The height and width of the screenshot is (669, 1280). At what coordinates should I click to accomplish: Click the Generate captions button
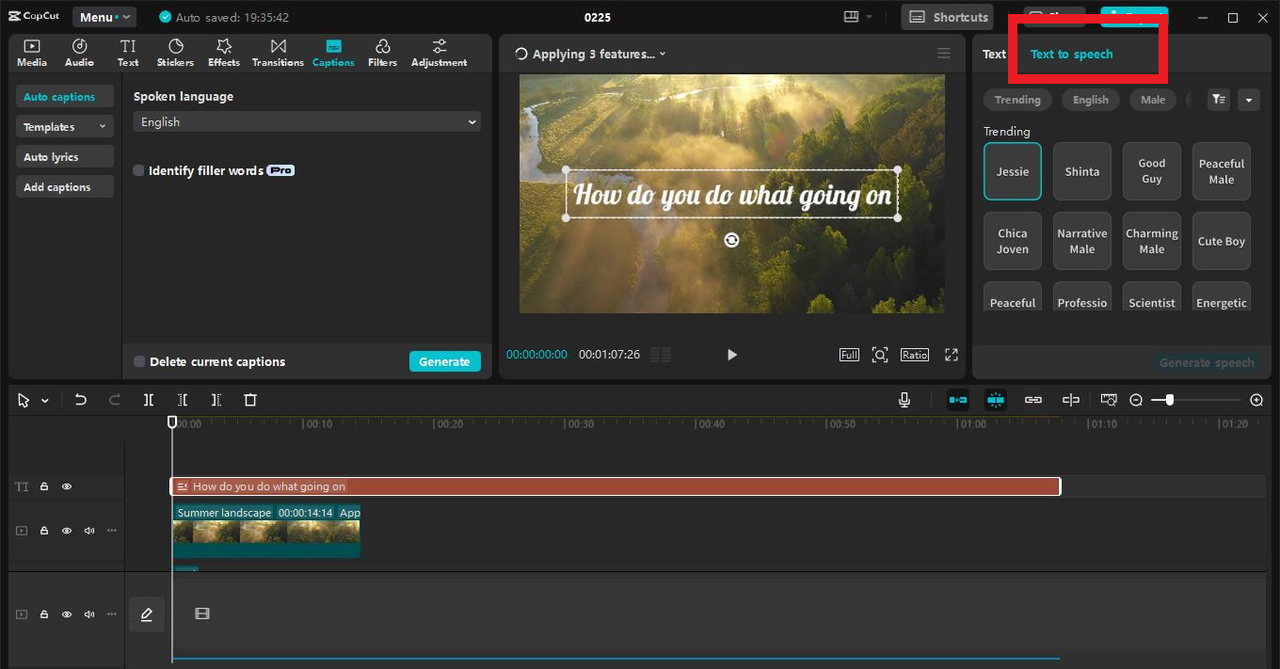point(445,361)
